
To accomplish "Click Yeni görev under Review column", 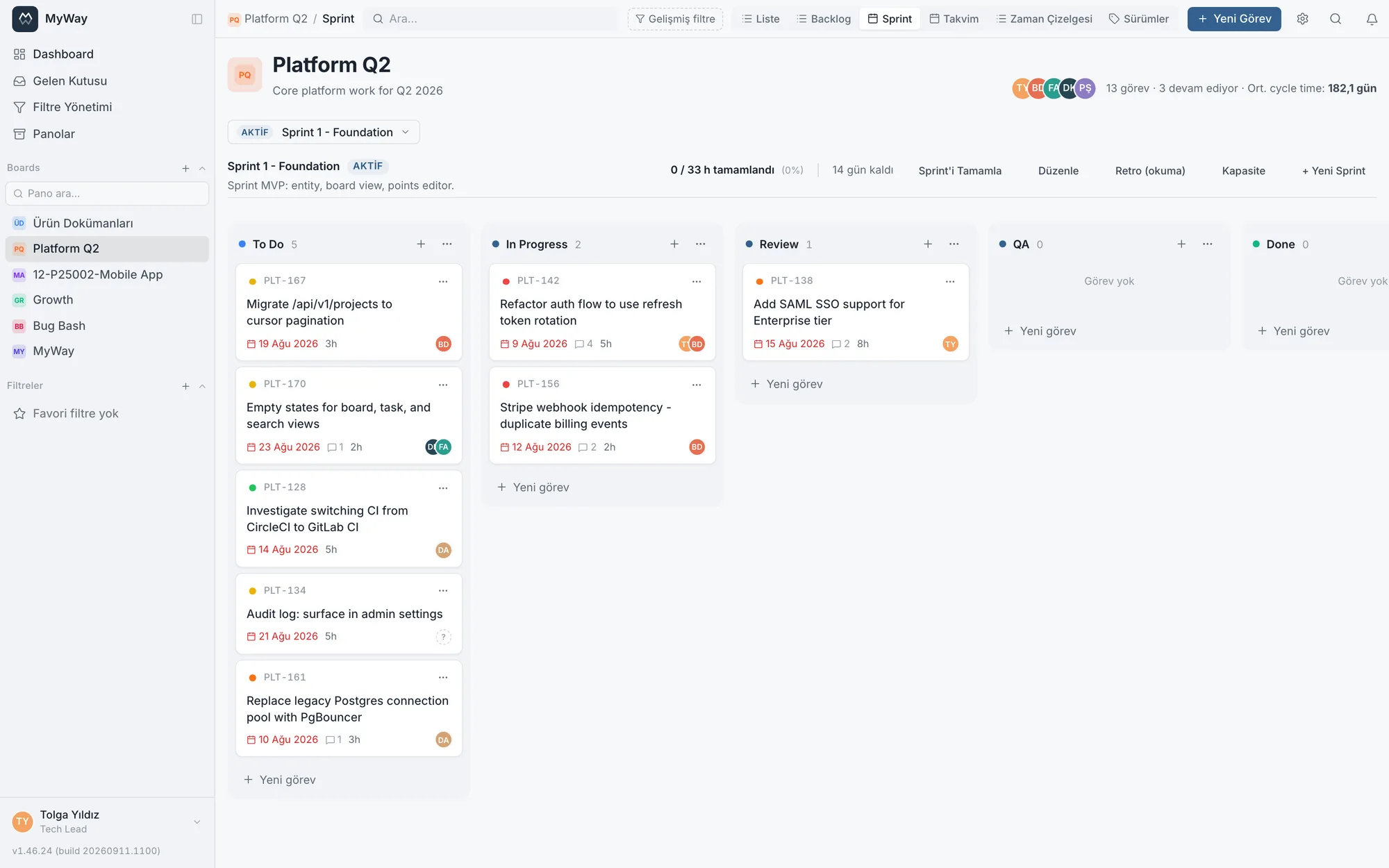I will (787, 384).
